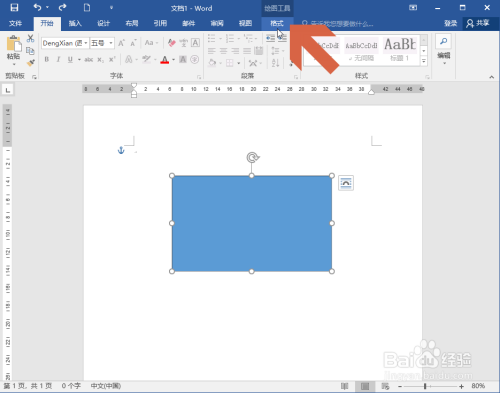Collapse the ribbon with the caret

[x=492, y=77]
